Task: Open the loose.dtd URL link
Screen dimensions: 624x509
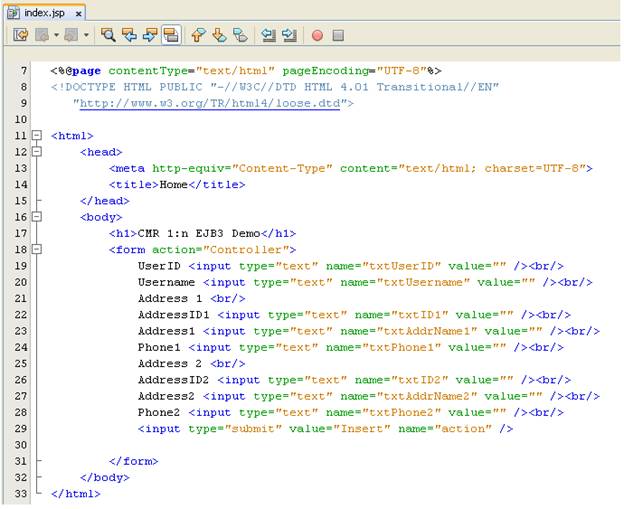Action: tap(210, 103)
